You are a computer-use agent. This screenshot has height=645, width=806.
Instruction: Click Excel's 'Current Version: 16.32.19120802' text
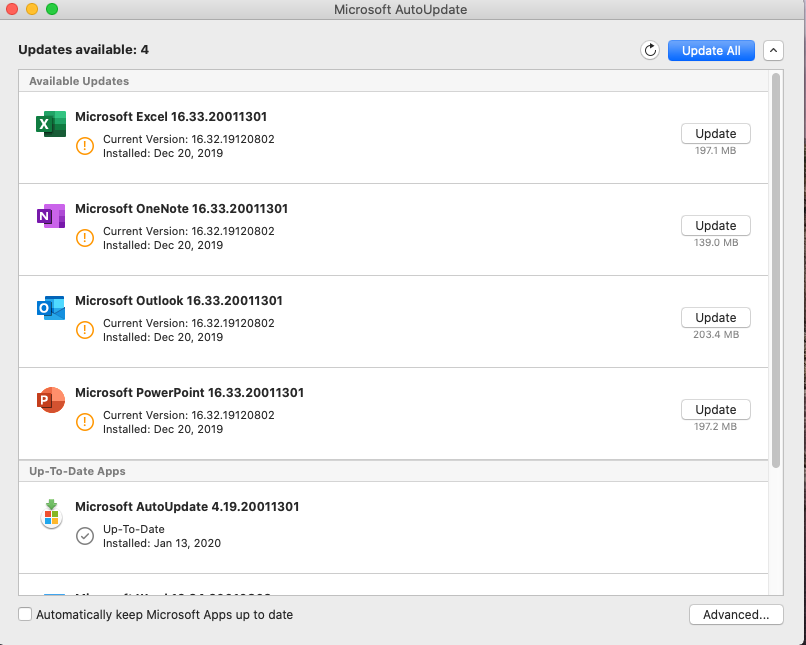189,139
